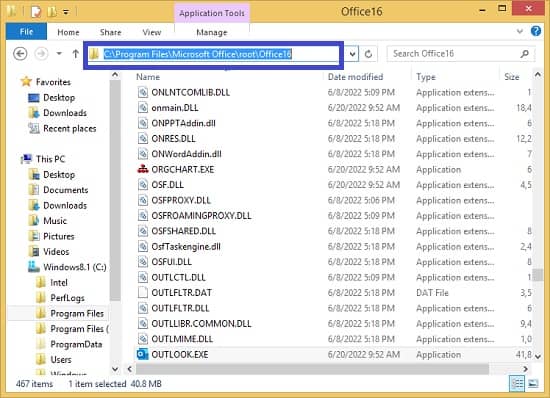The image size is (550, 398).
Task: Expand the ribbon with the chevron
Action: pos(520,32)
